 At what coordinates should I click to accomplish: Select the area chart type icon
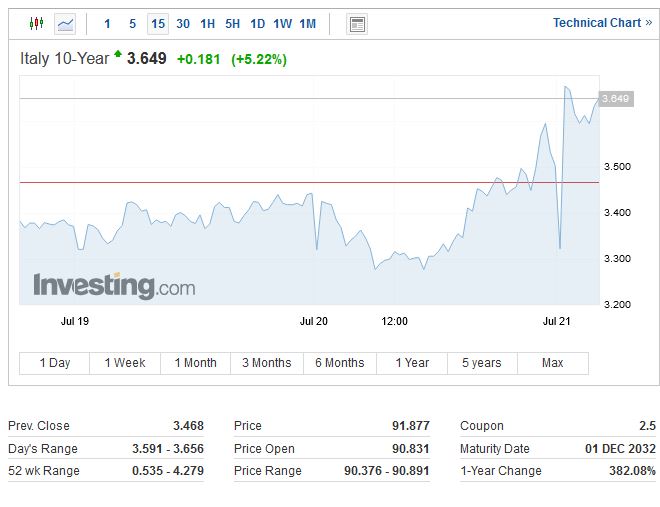[x=65, y=23]
